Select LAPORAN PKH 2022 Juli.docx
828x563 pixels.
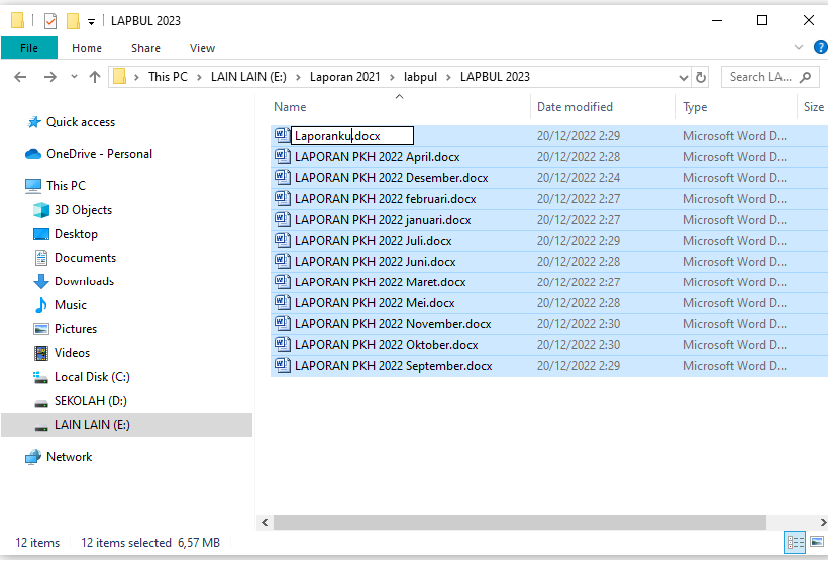click(373, 241)
